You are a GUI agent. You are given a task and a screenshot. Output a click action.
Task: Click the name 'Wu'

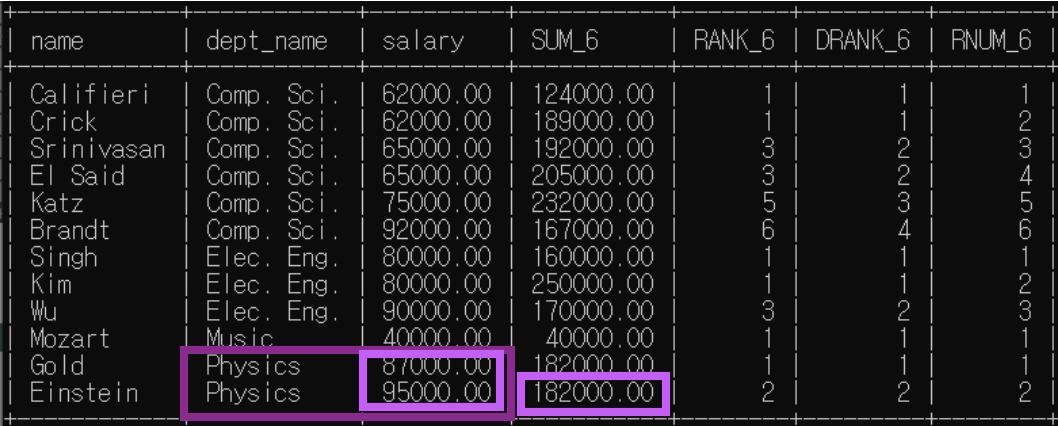click(43, 311)
